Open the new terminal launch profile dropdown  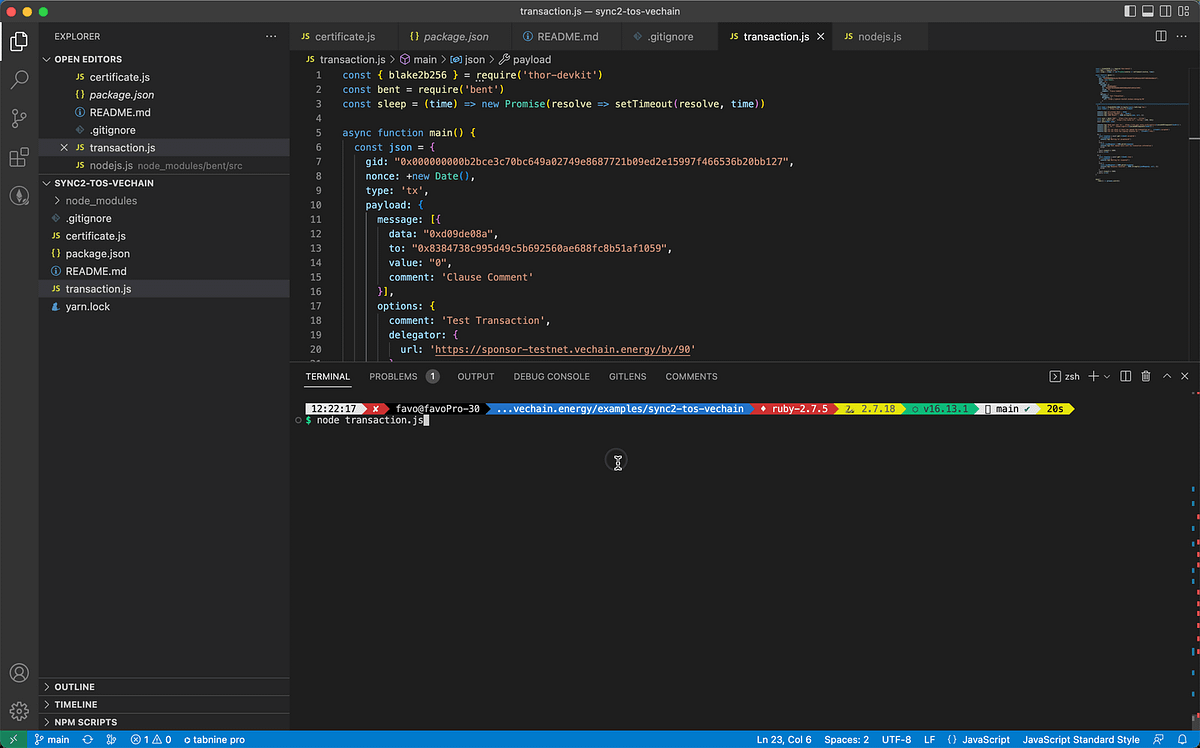point(1107,376)
